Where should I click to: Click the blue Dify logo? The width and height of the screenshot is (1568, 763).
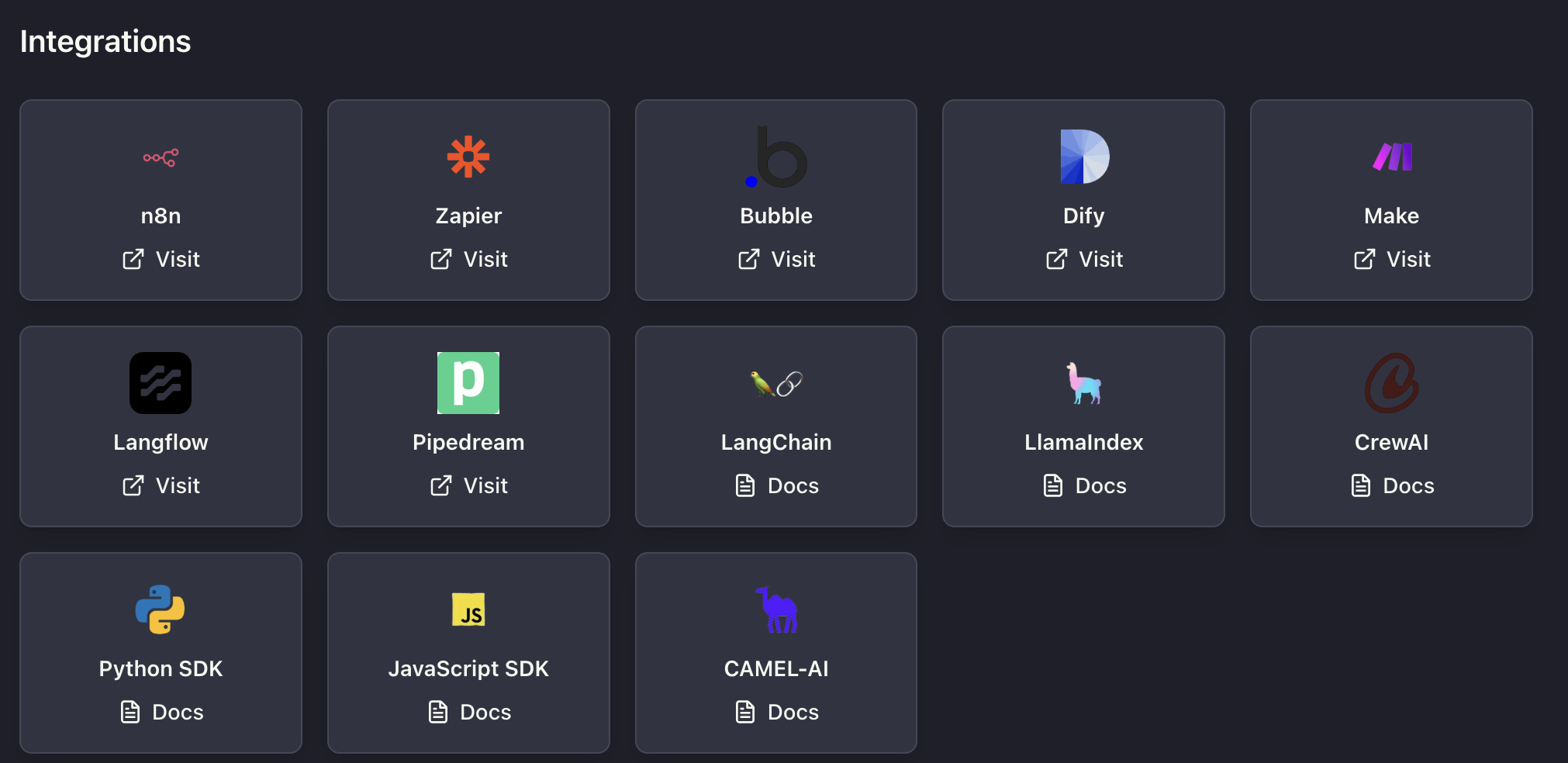1084,157
